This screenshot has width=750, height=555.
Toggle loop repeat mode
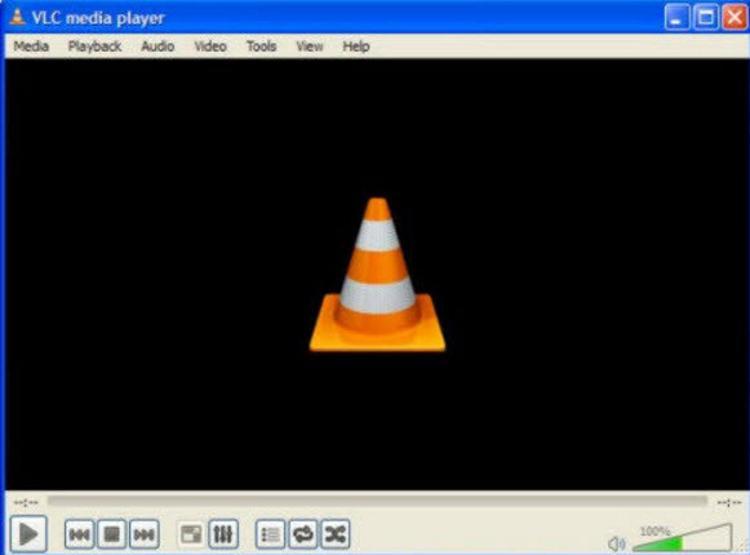(x=302, y=535)
